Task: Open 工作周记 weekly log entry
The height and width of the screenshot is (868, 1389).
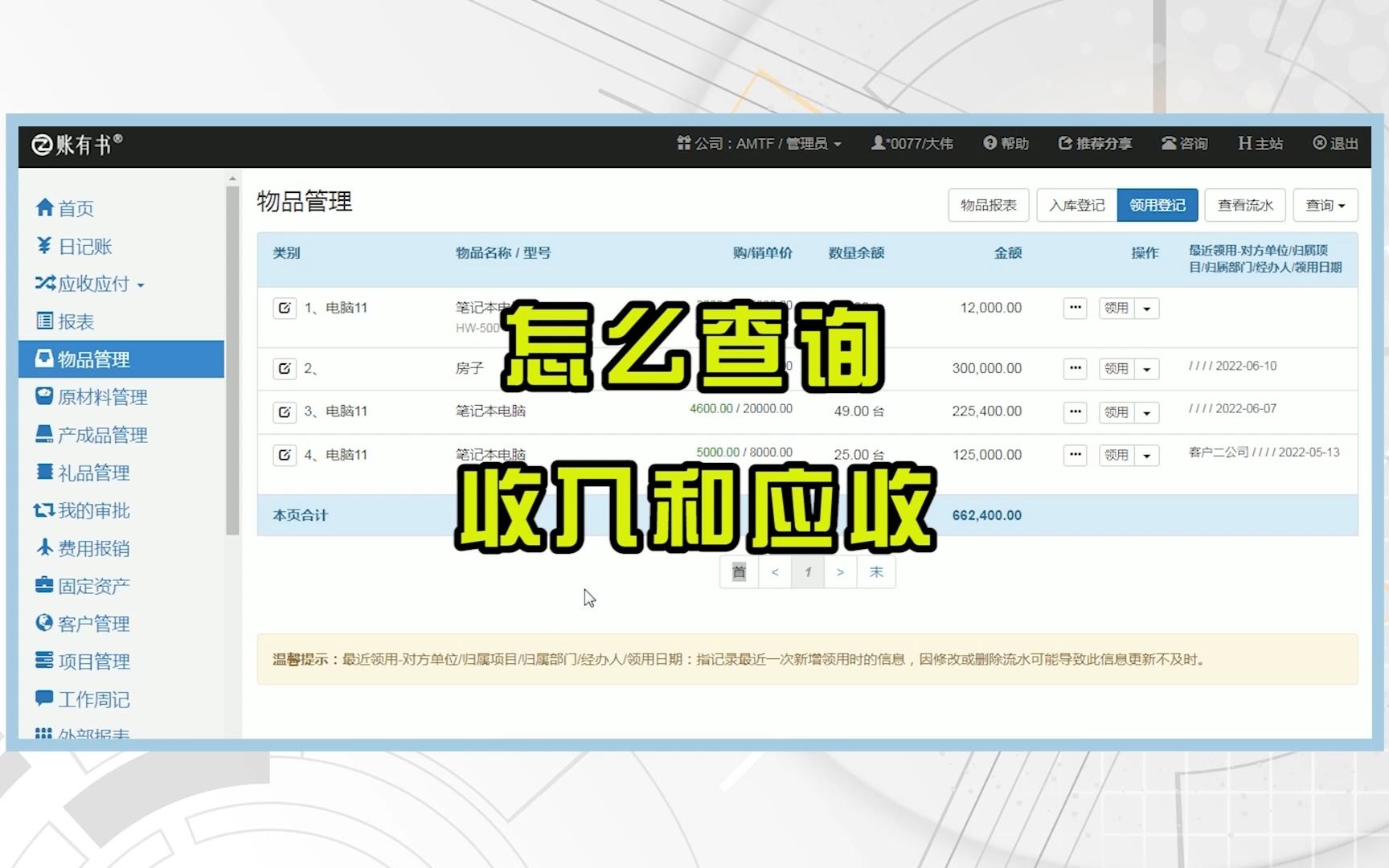Action: [x=82, y=699]
